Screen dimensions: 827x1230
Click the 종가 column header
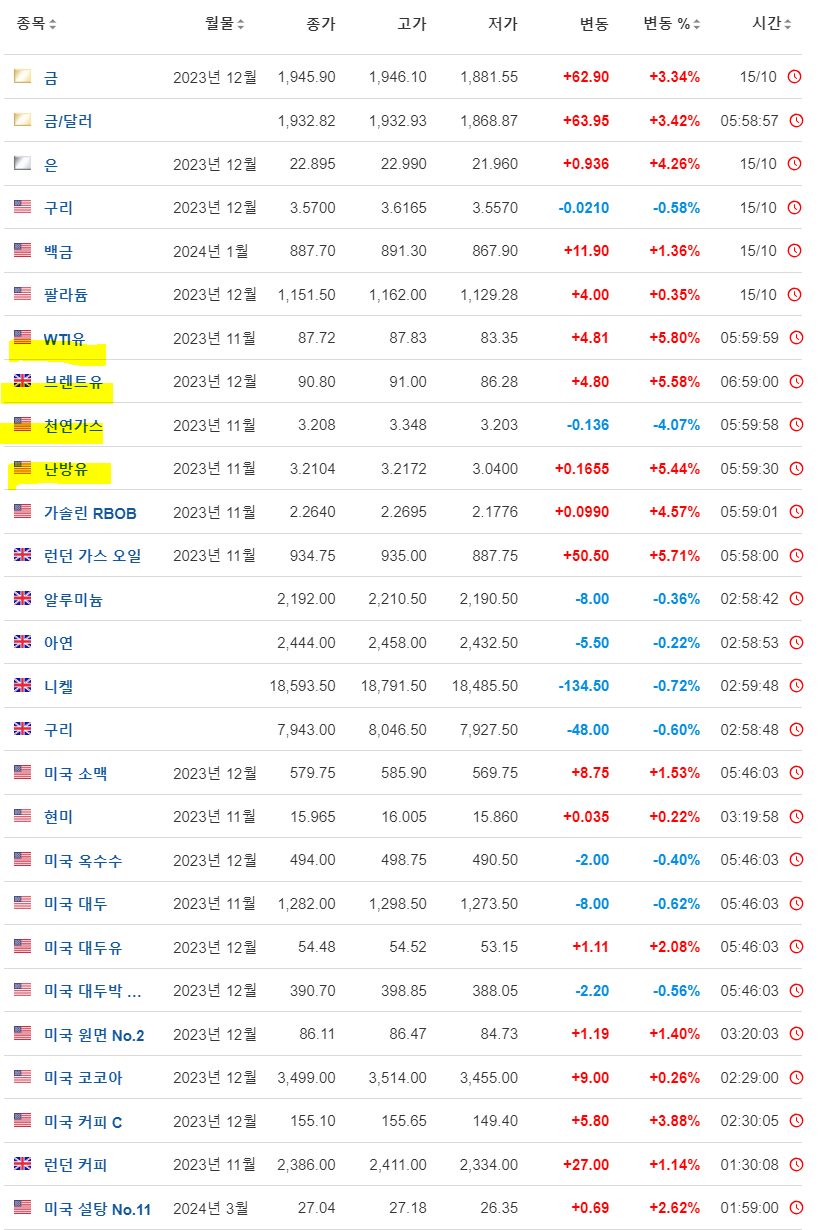tap(320, 24)
